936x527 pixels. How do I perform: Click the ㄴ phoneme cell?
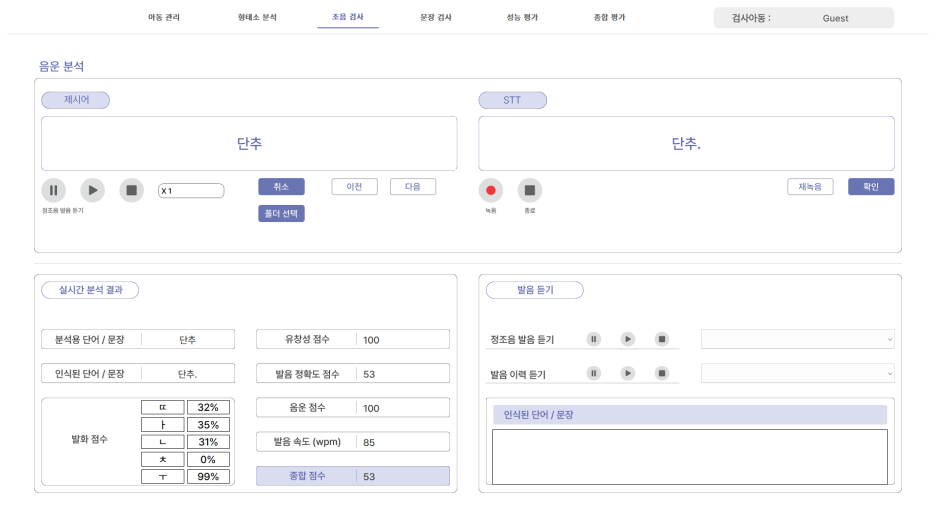point(162,442)
